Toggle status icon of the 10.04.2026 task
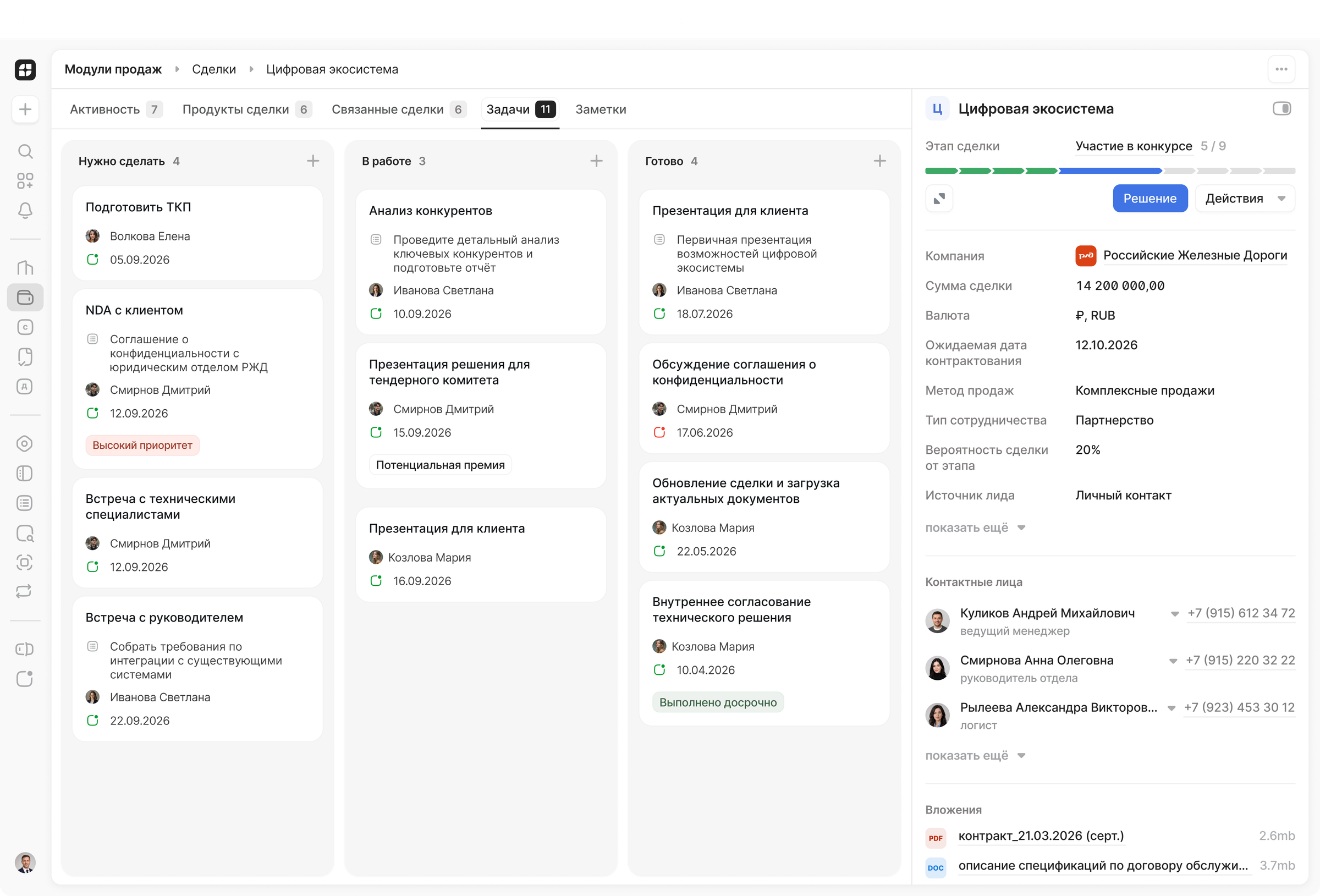 pos(659,670)
